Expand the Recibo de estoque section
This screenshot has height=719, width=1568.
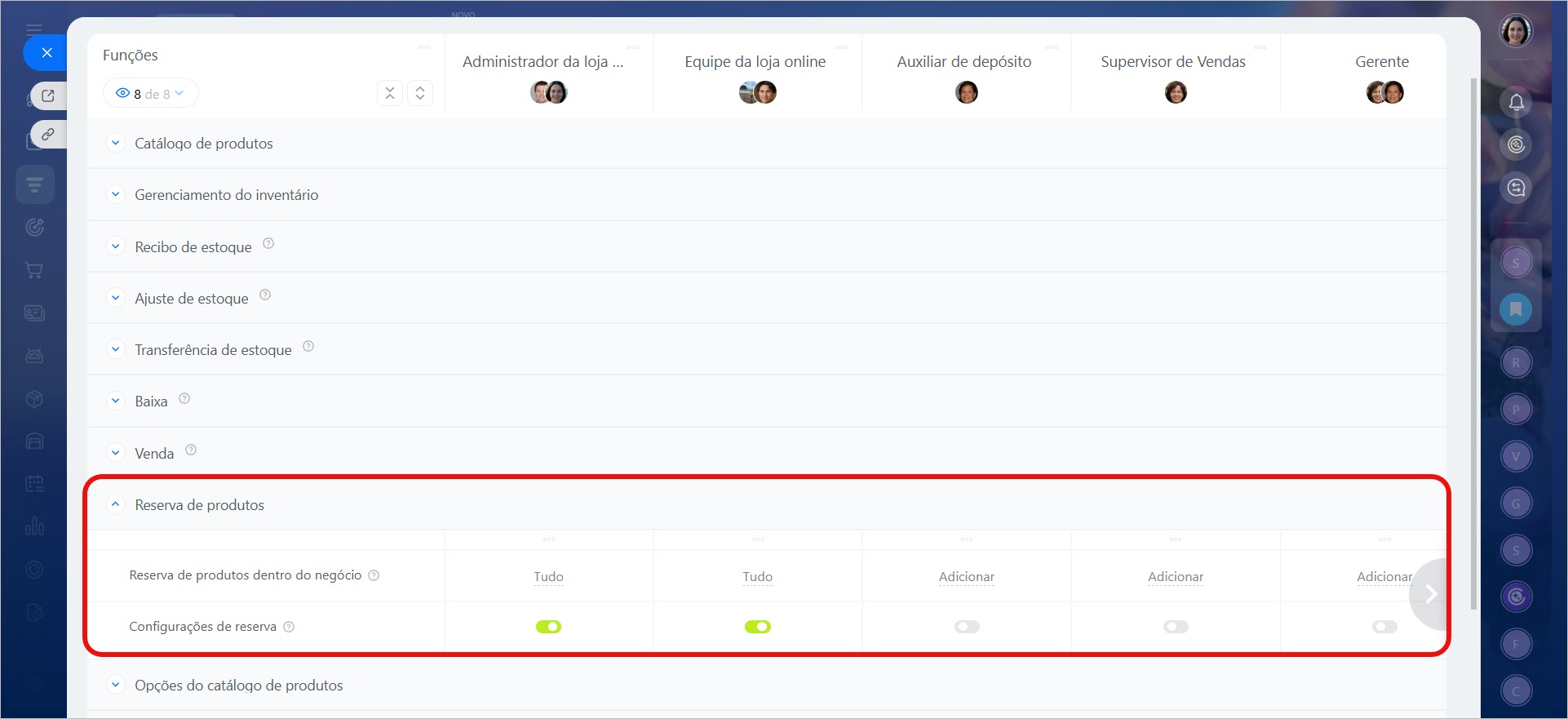coord(116,246)
